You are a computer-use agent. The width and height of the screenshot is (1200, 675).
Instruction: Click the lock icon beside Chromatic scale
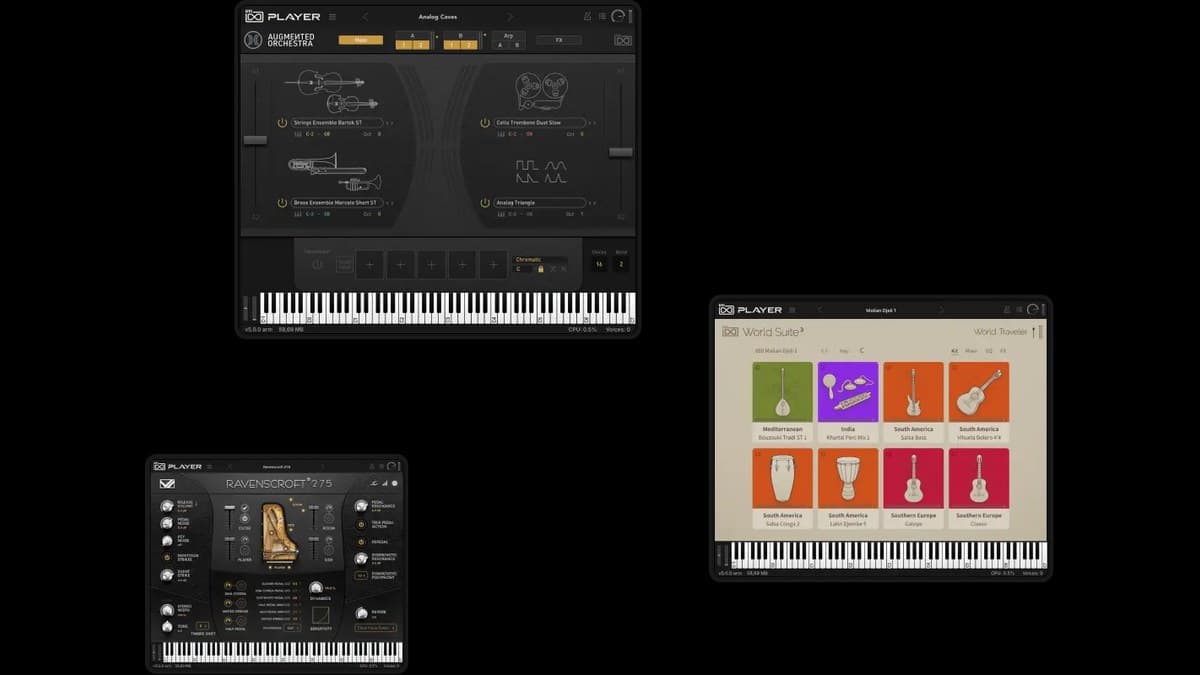541,269
